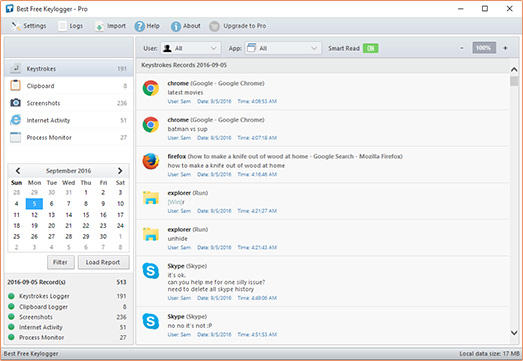Click Upgrade to Pro

coord(238,26)
